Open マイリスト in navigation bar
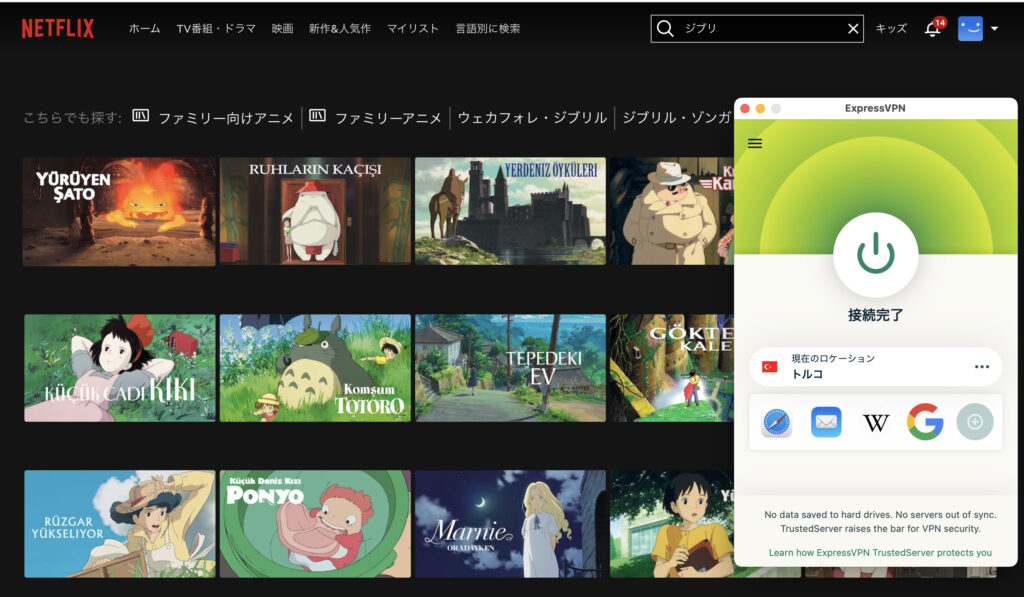Screen dimensions: 1024x597 413,29
